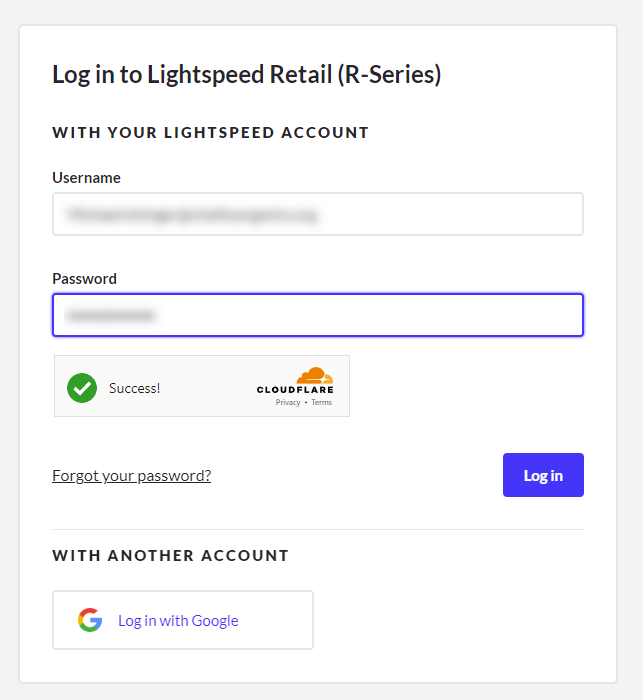Focus the Username input field
The image size is (643, 700).
coord(318,214)
